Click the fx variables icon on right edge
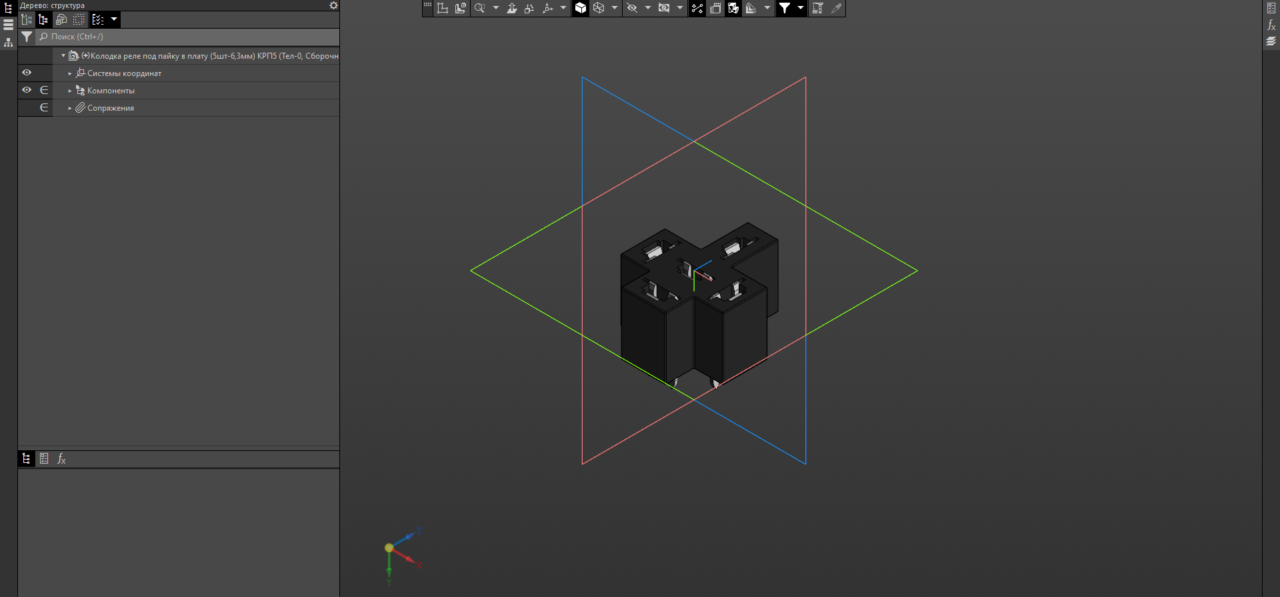This screenshot has height=597, width=1280. point(1271,24)
